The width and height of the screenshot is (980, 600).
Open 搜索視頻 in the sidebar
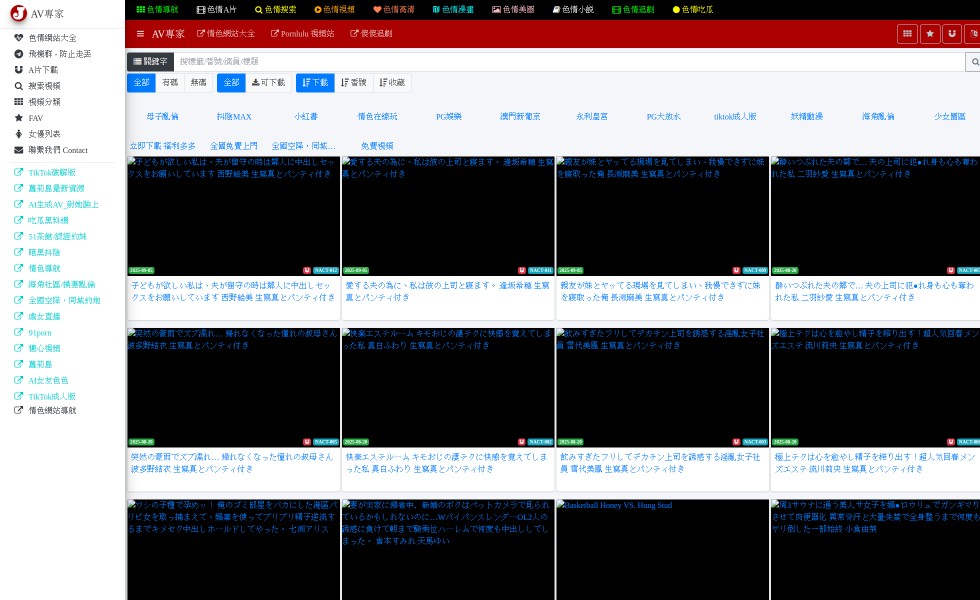(x=43, y=86)
